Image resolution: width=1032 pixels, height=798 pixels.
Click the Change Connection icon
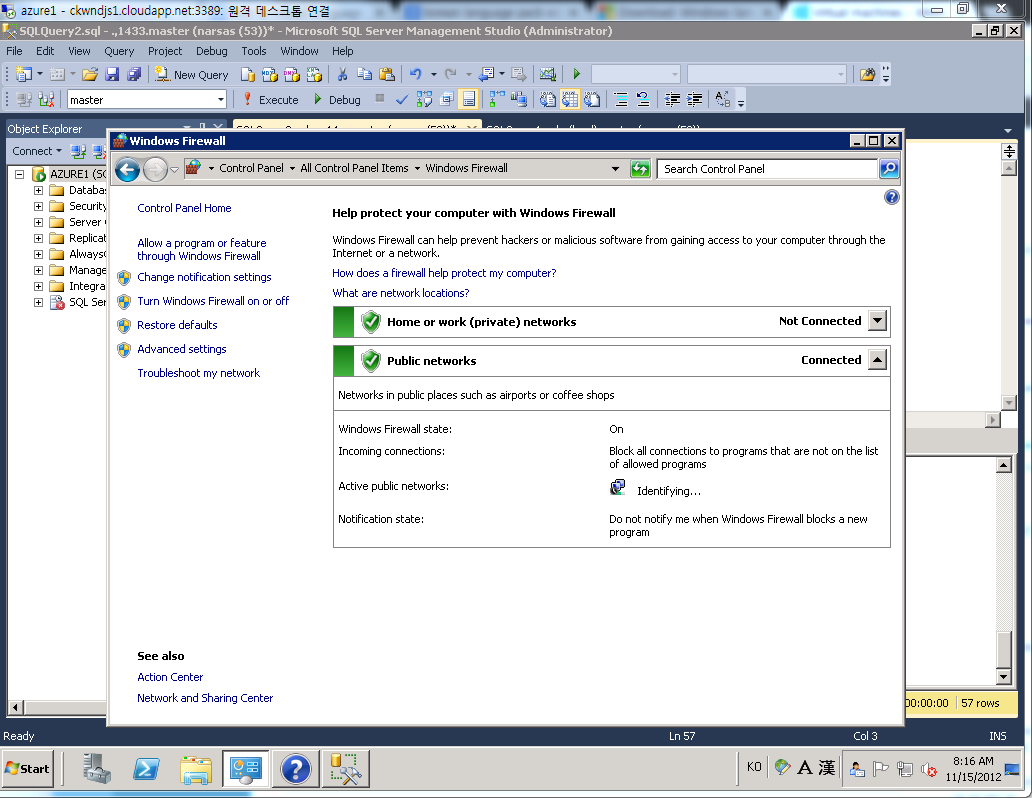(x=46, y=99)
